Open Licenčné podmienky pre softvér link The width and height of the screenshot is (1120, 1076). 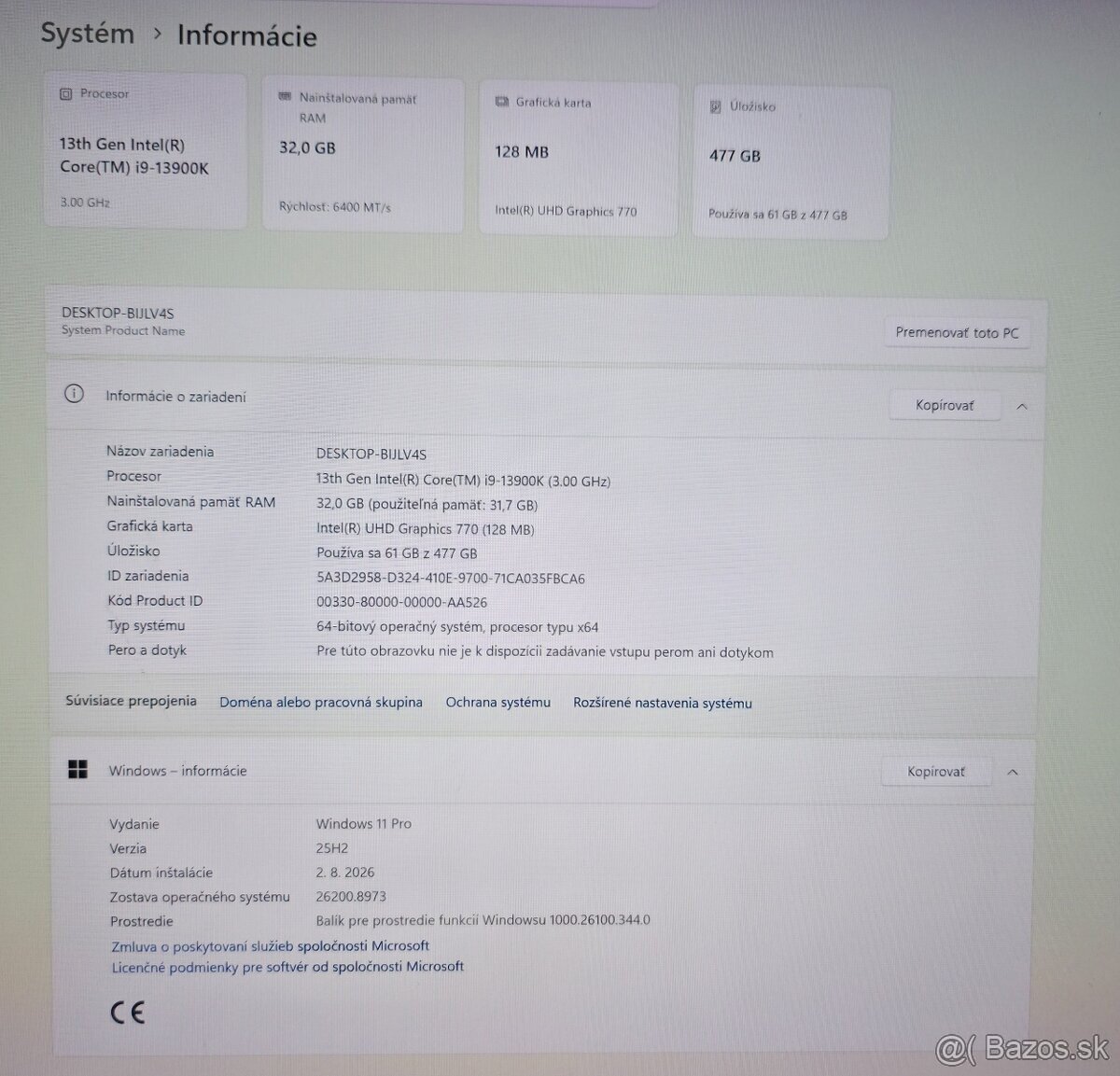[x=287, y=967]
